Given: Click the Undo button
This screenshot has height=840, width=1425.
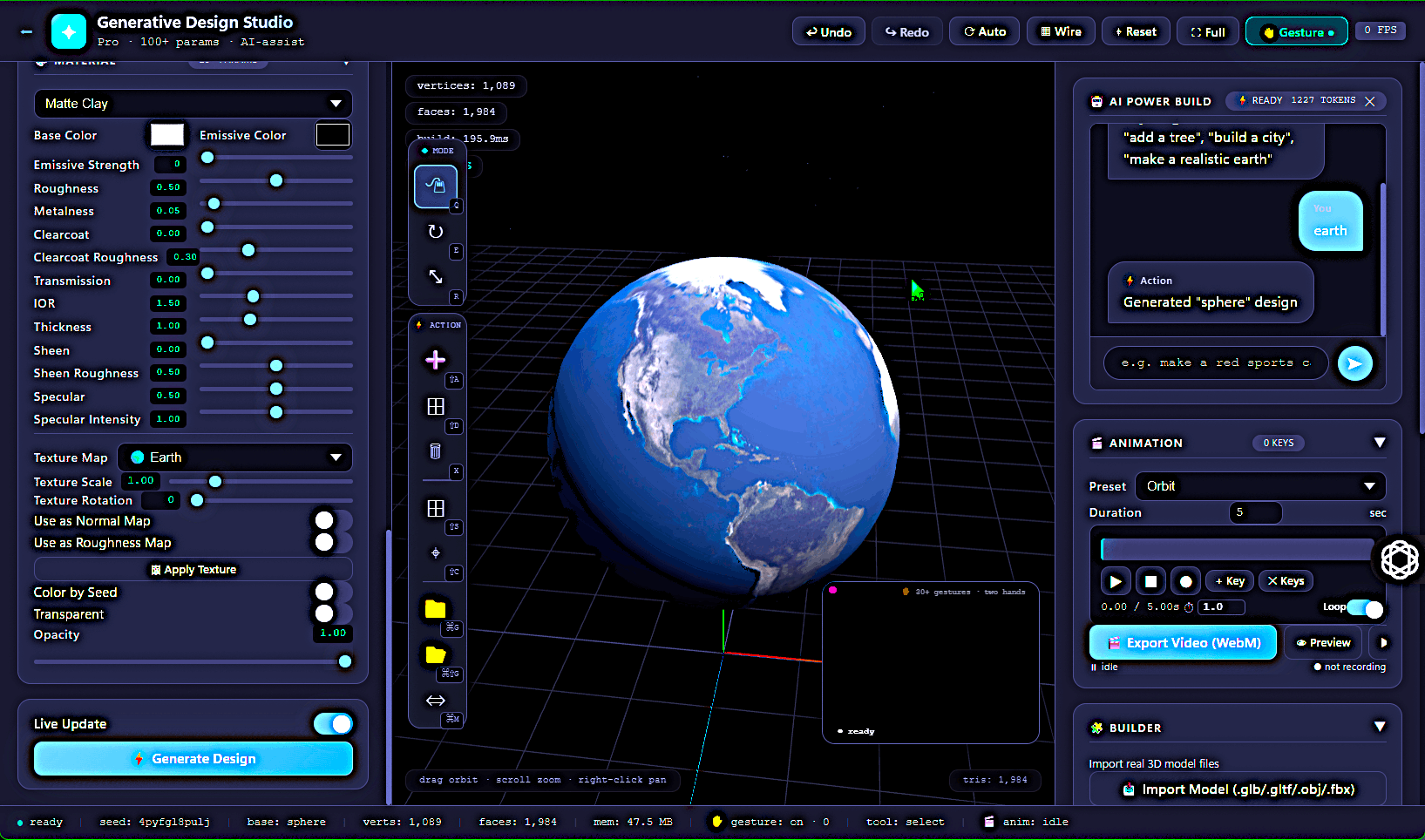Looking at the screenshot, I should click(829, 32).
